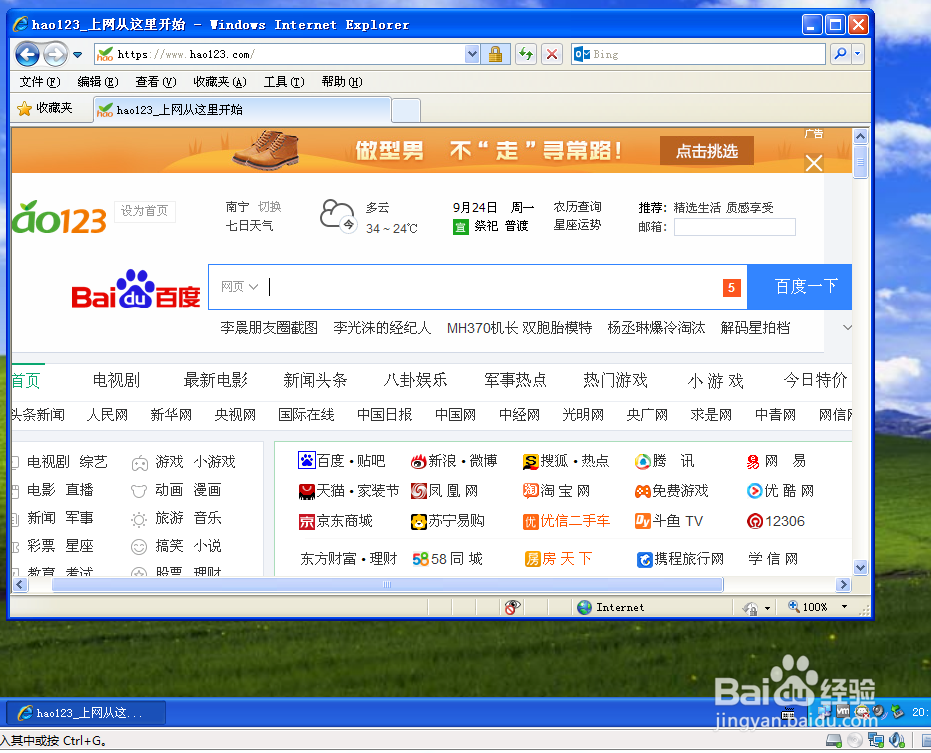Click the Baidu logo on the page
The height and width of the screenshot is (753, 931).
134,295
